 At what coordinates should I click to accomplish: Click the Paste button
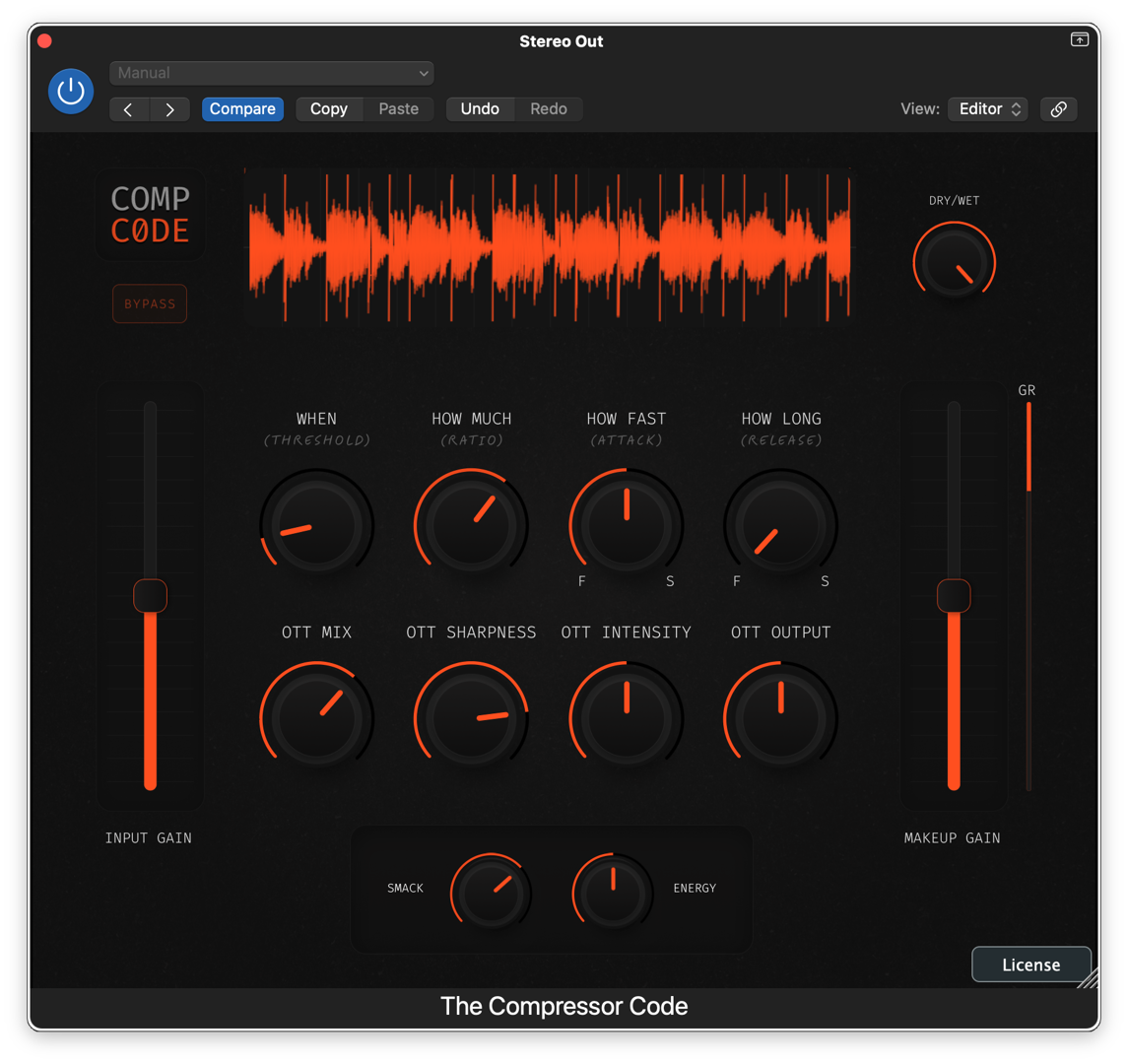[x=399, y=109]
